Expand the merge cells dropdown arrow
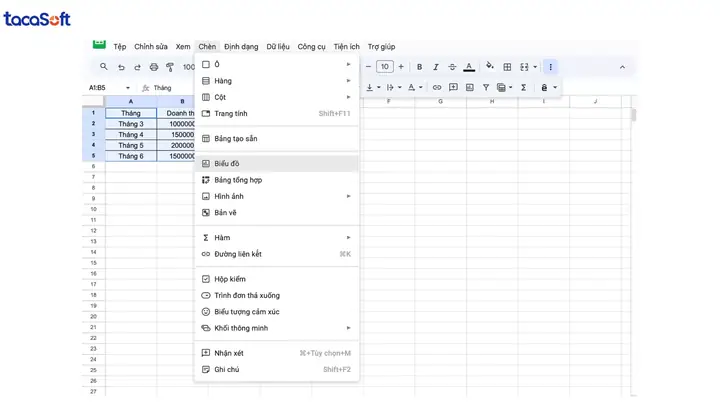 pos(535,67)
